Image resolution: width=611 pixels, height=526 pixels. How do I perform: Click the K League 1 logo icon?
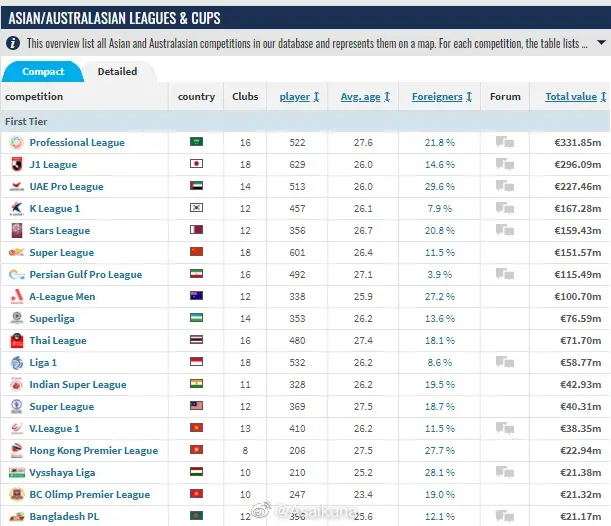click(16, 208)
